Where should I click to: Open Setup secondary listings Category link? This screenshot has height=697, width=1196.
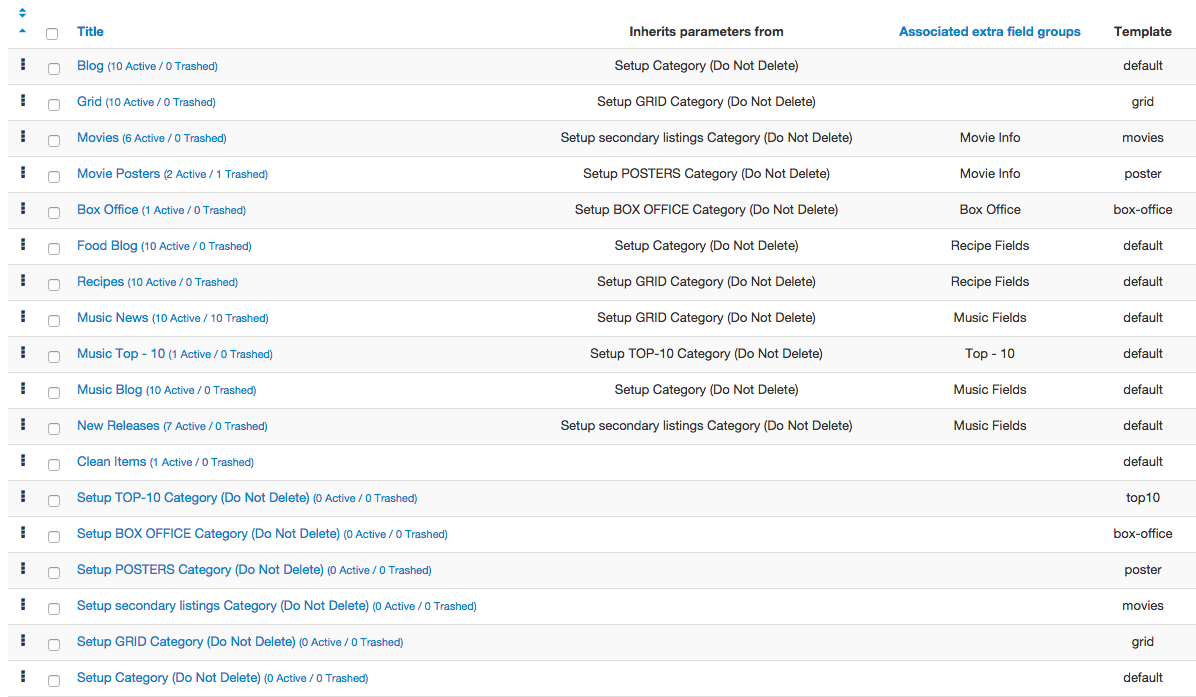223,605
